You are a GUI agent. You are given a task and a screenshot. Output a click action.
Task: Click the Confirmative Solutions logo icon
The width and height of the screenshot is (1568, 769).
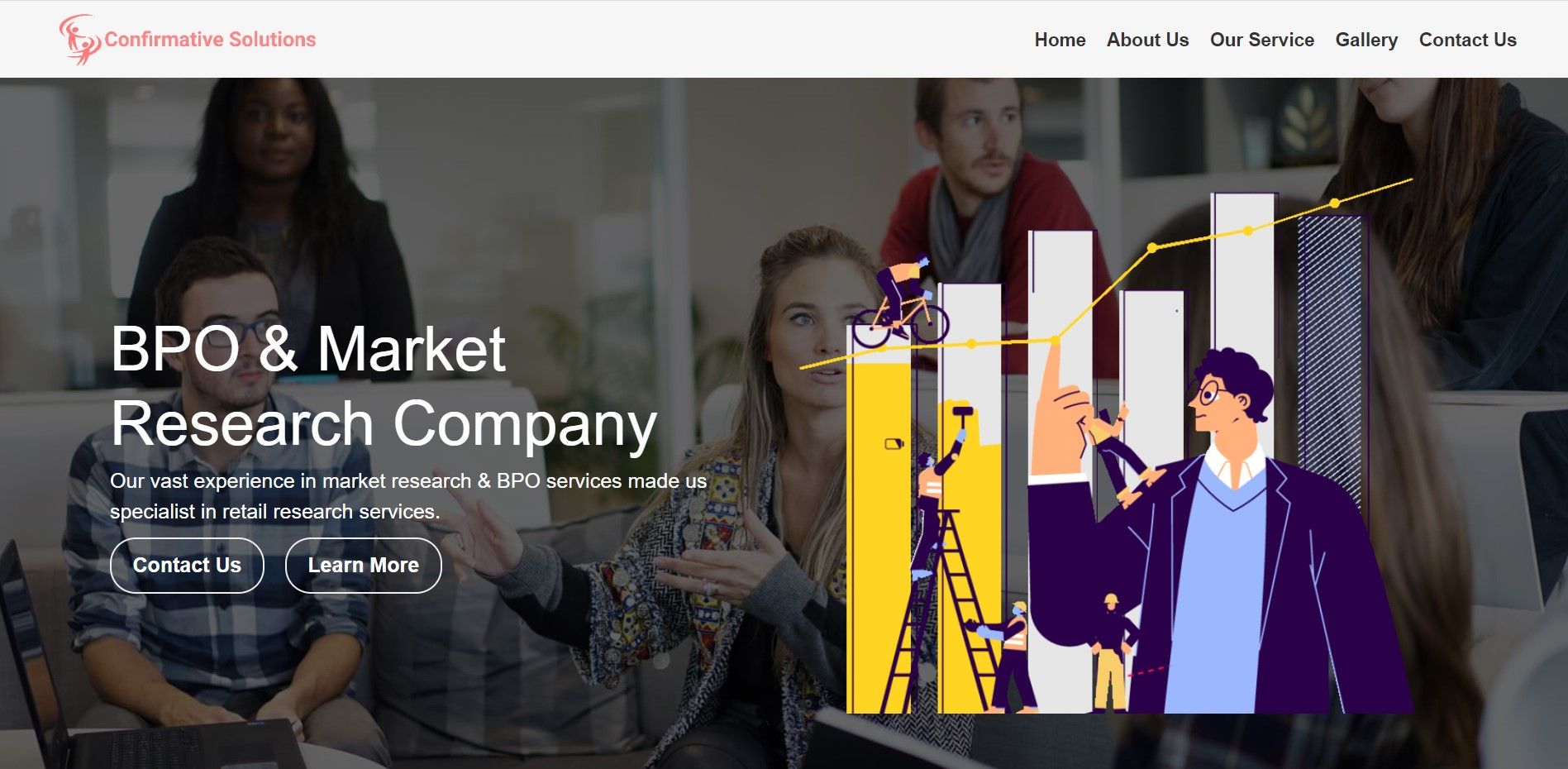click(79, 39)
